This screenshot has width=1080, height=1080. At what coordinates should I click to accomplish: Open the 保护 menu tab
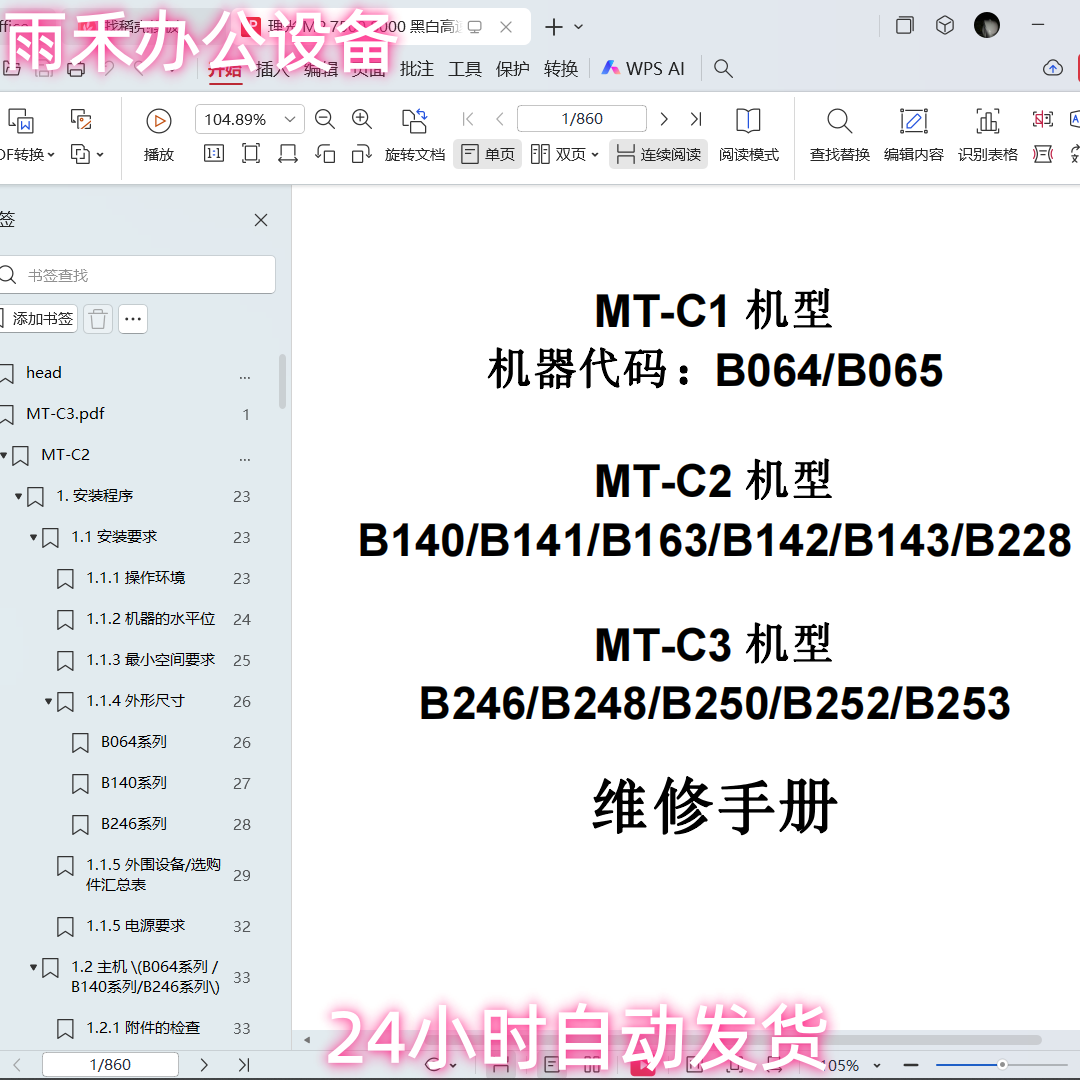coord(512,68)
